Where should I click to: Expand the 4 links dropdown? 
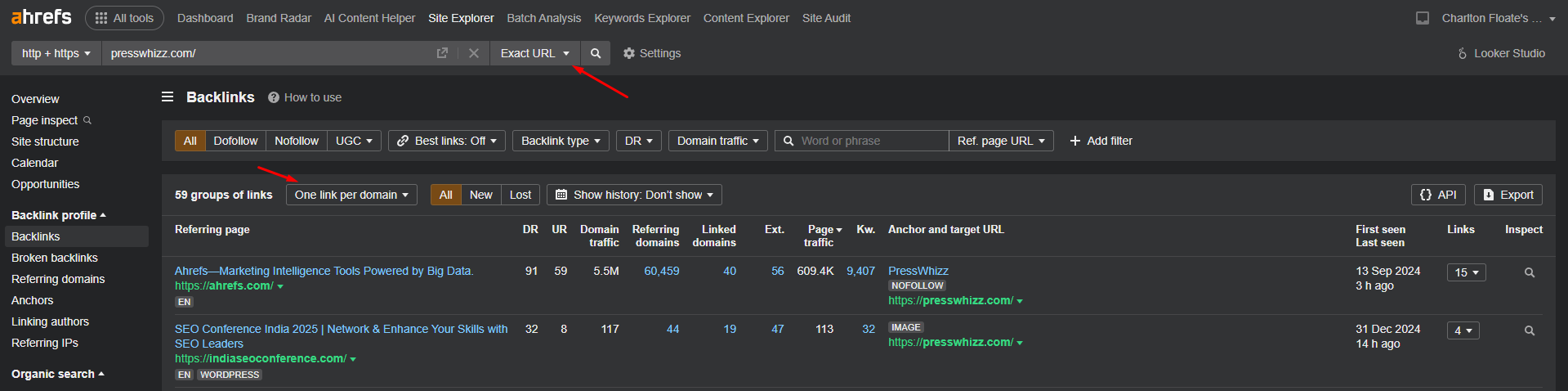click(x=1463, y=331)
